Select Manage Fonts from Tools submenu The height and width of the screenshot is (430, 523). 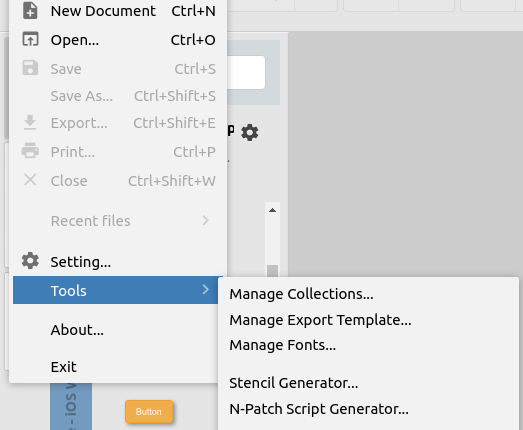283,345
